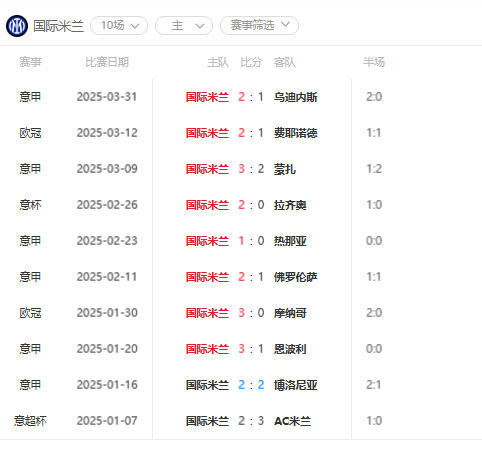Open opponent 费耶诺德 team link

(295, 133)
